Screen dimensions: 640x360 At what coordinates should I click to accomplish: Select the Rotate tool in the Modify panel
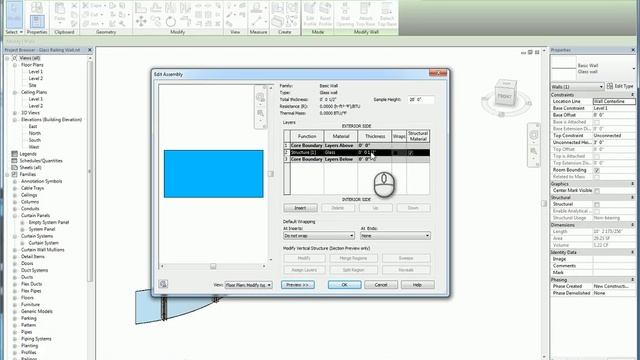(x=171, y=21)
